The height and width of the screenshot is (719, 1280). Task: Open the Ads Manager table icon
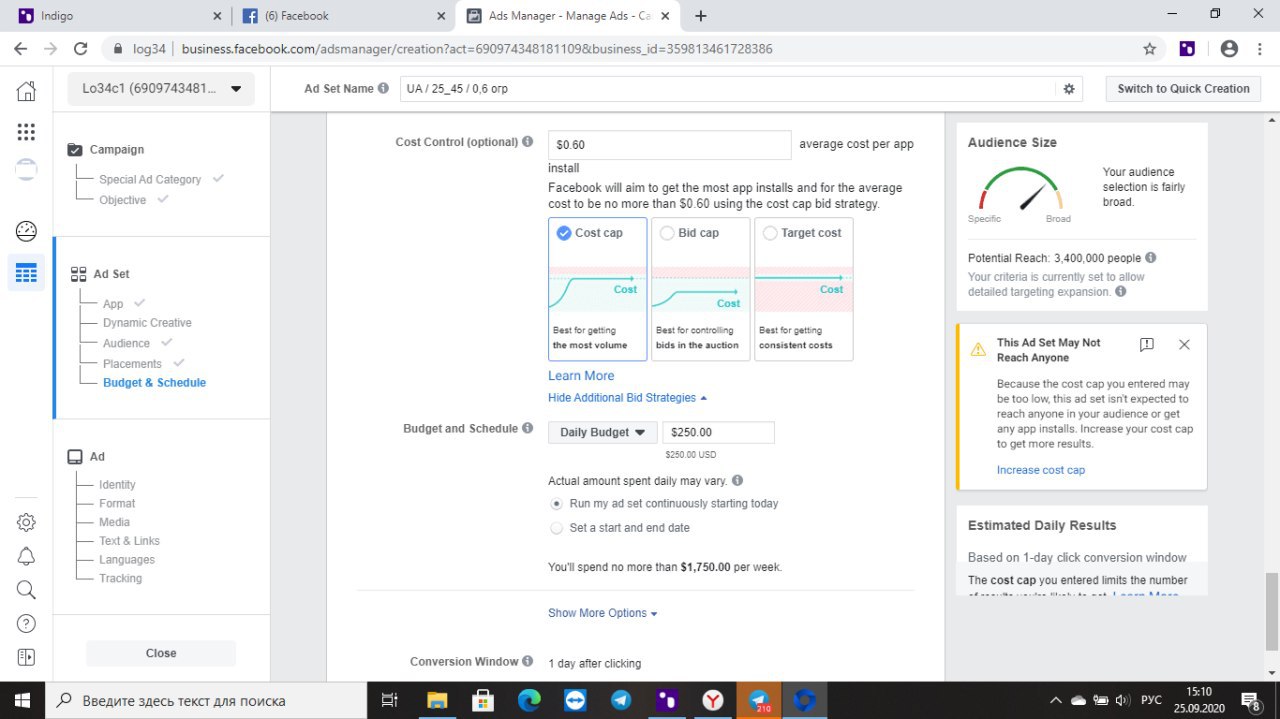click(x=26, y=273)
